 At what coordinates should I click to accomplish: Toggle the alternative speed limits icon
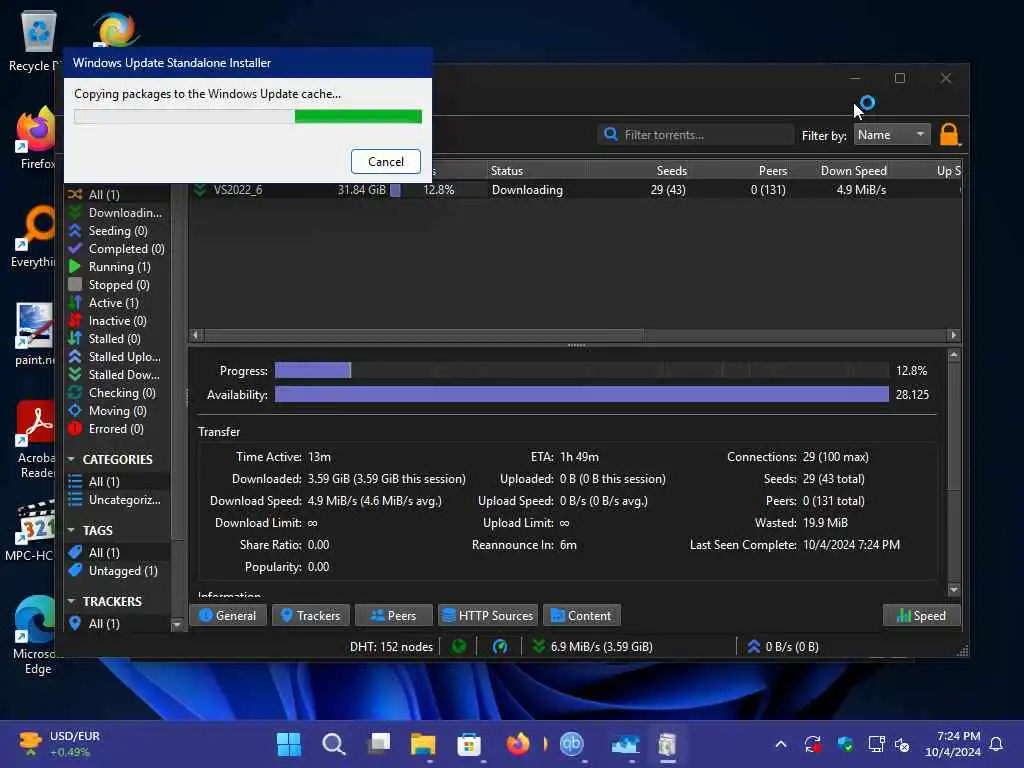pos(500,647)
